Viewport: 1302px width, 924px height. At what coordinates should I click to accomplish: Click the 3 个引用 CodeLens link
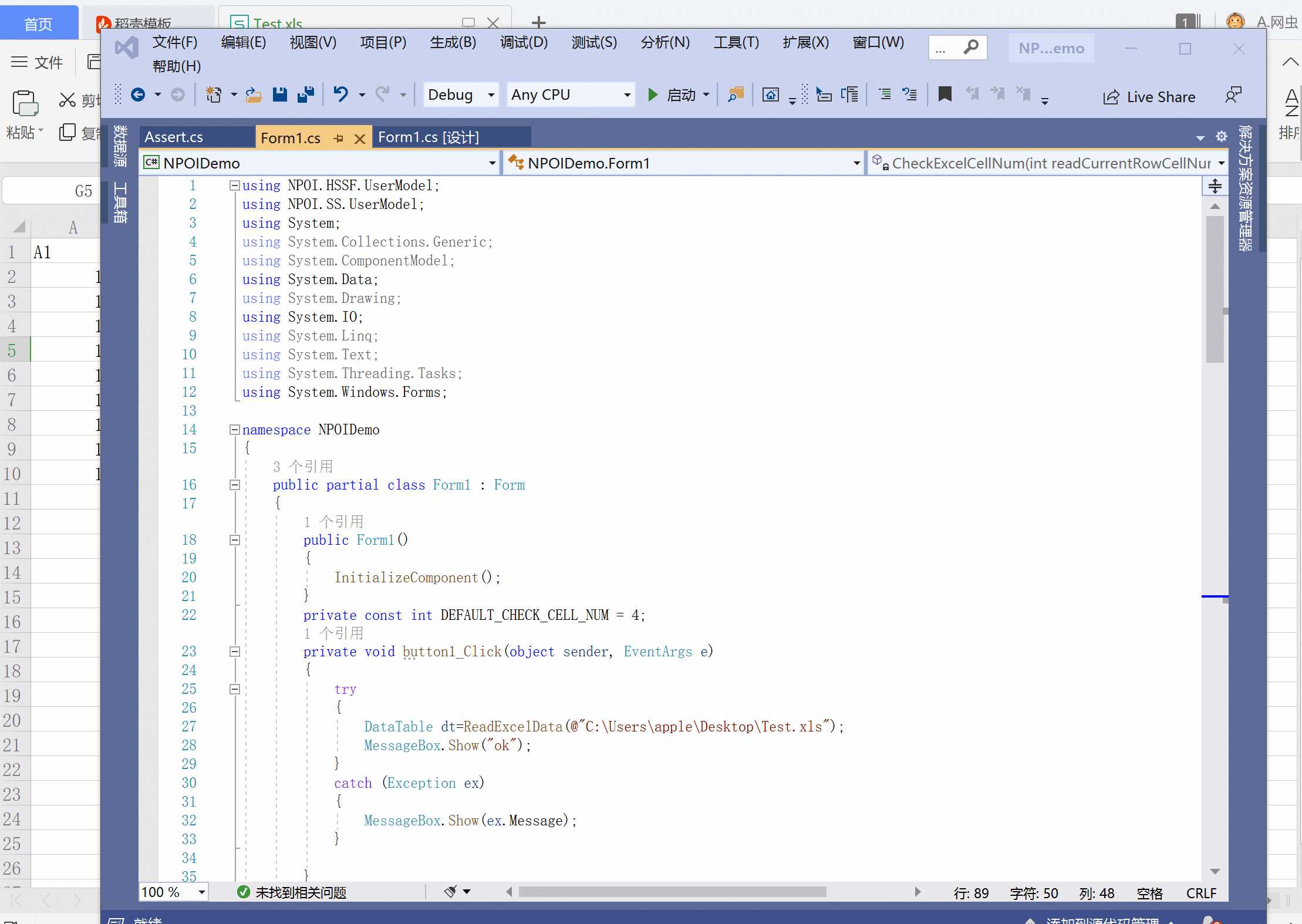pos(303,467)
